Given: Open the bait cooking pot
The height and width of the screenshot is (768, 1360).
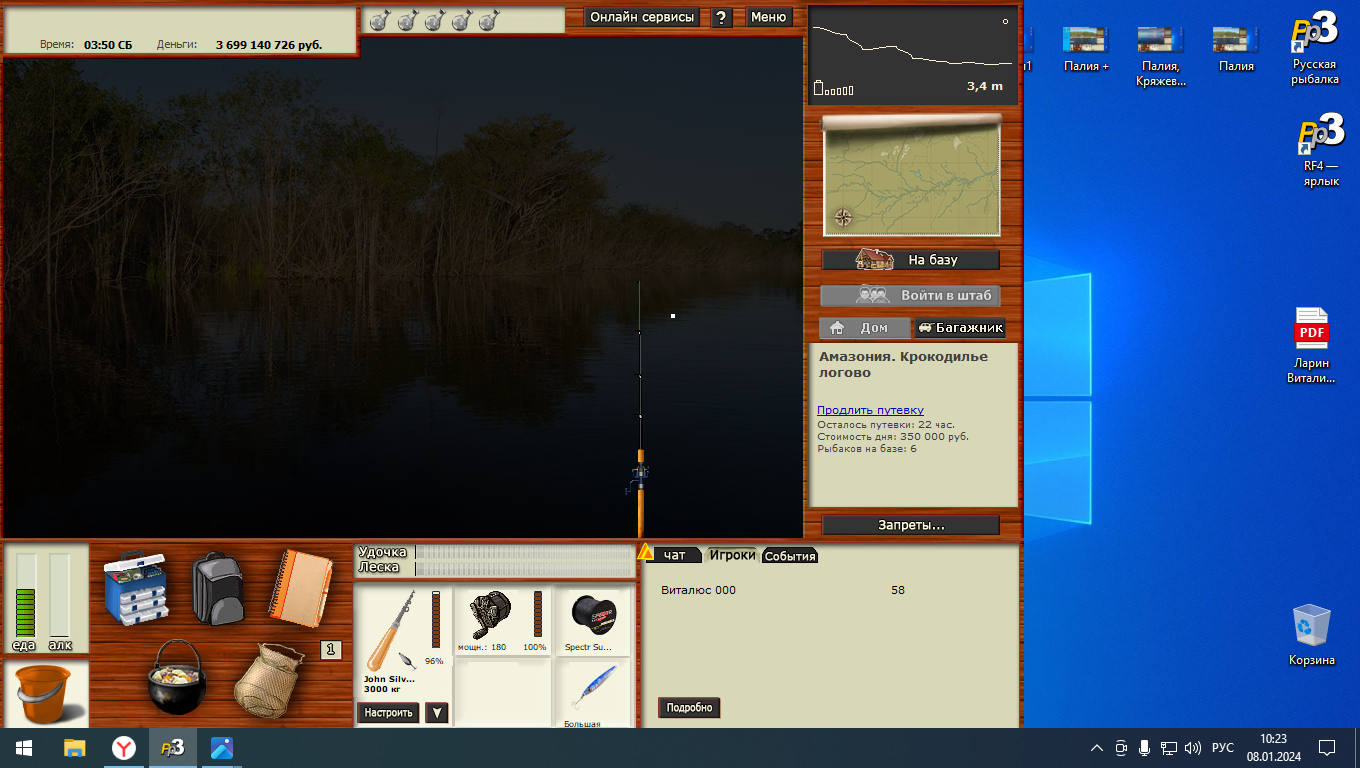Looking at the screenshot, I should (x=177, y=678).
